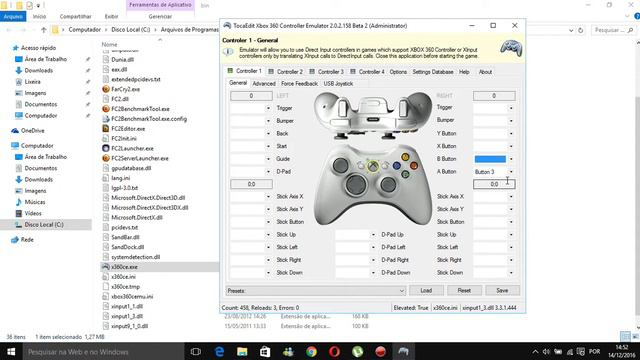Open the Back button mapping dropdown

[268, 134]
